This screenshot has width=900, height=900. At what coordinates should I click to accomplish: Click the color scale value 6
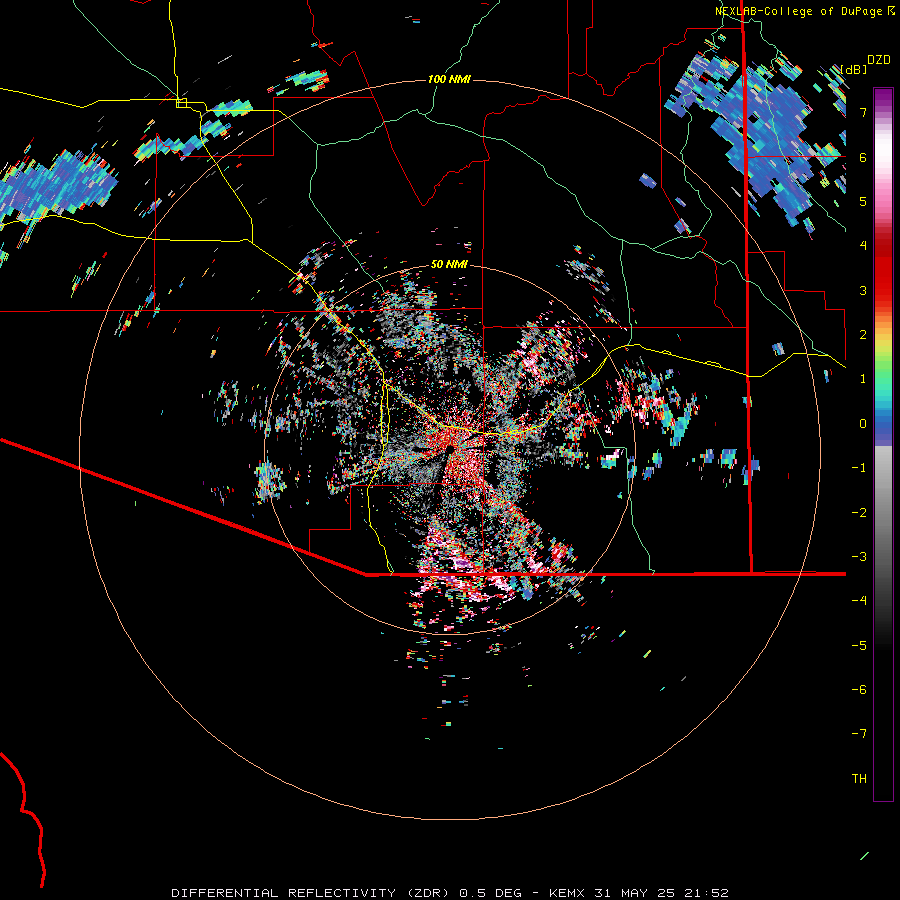(x=863, y=157)
